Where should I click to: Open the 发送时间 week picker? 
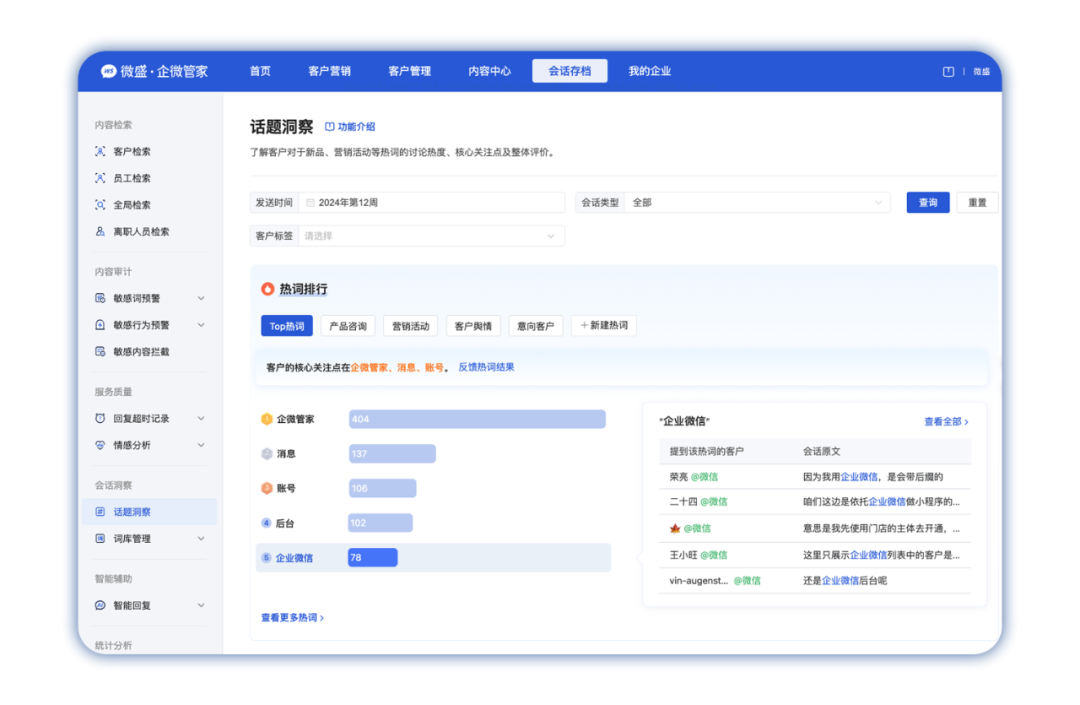click(x=432, y=203)
